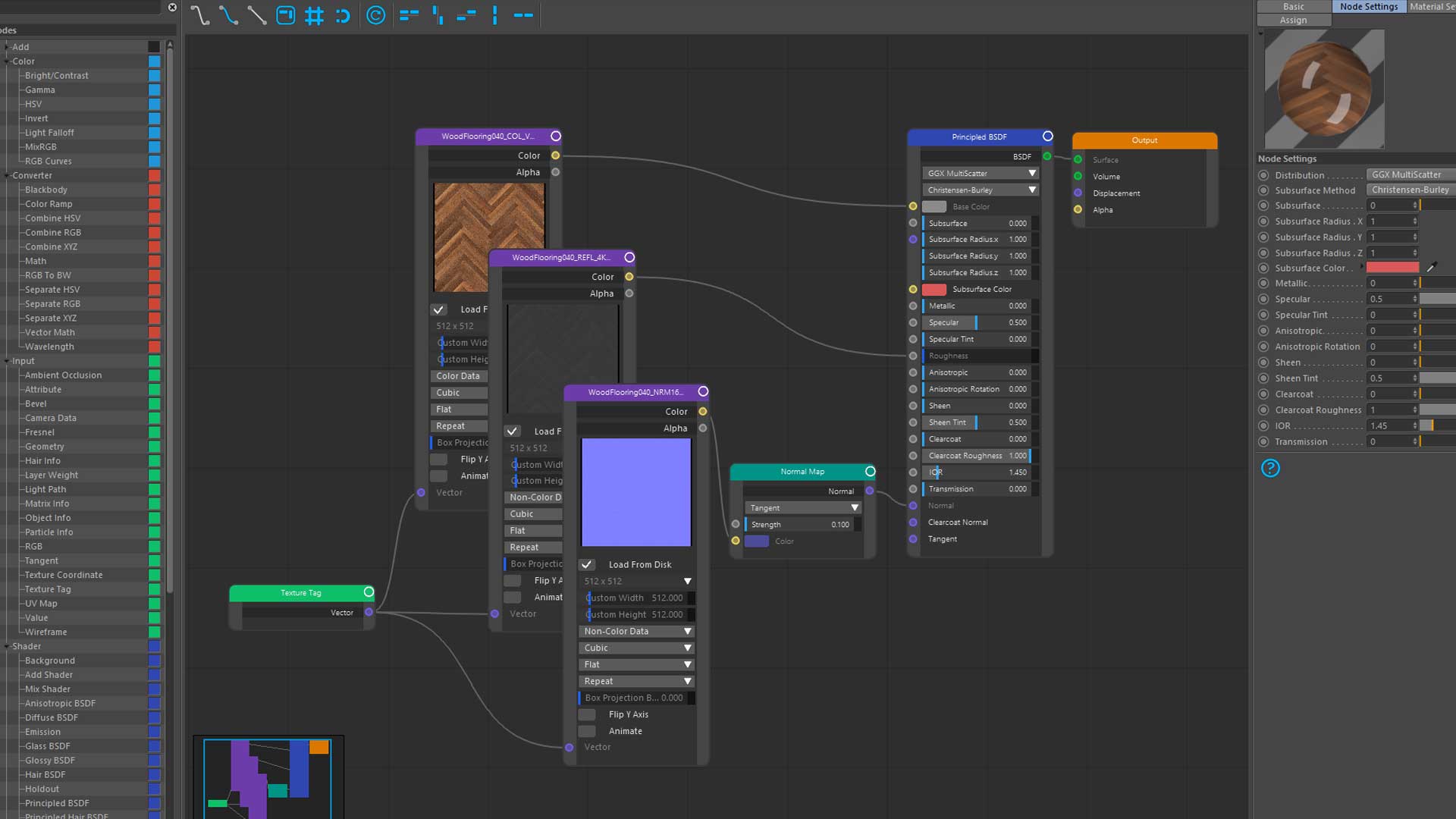
Task: Toggle the Animate checkbox on NRM16 node
Action: click(x=587, y=731)
